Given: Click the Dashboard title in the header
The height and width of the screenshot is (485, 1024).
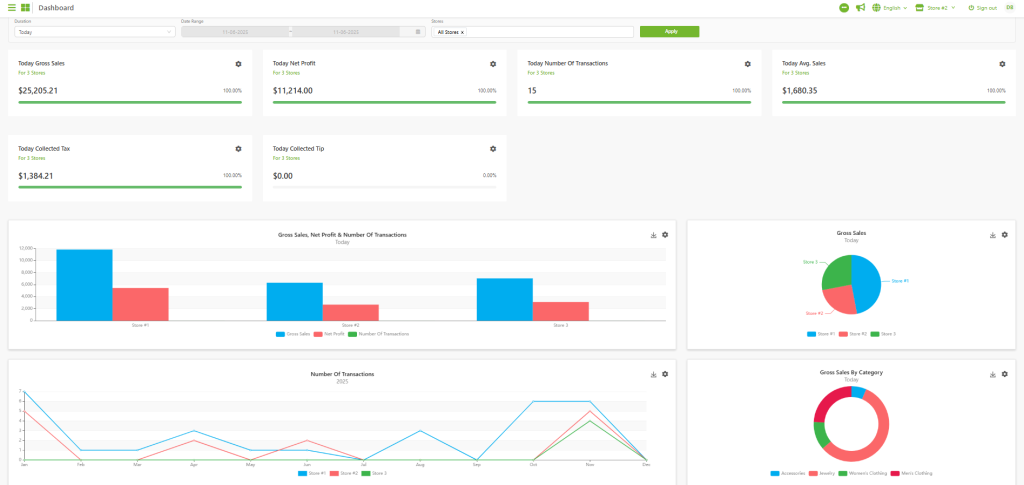Looking at the screenshot, I should click(55, 8).
